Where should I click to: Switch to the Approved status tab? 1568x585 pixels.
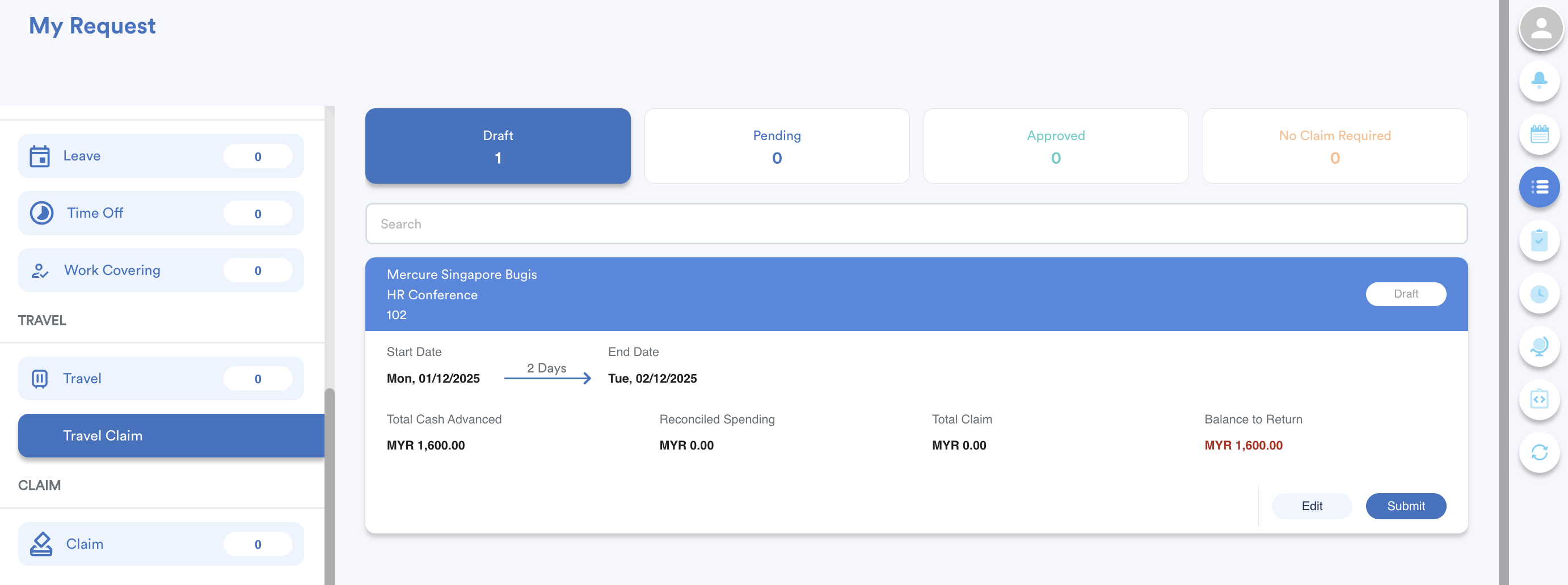click(x=1056, y=146)
